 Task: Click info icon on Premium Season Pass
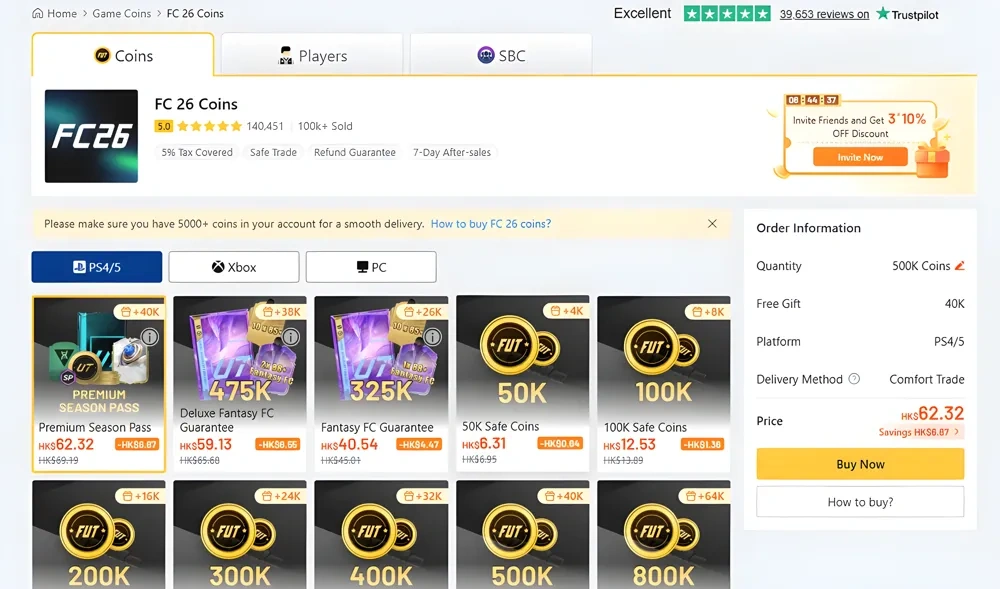[150, 337]
